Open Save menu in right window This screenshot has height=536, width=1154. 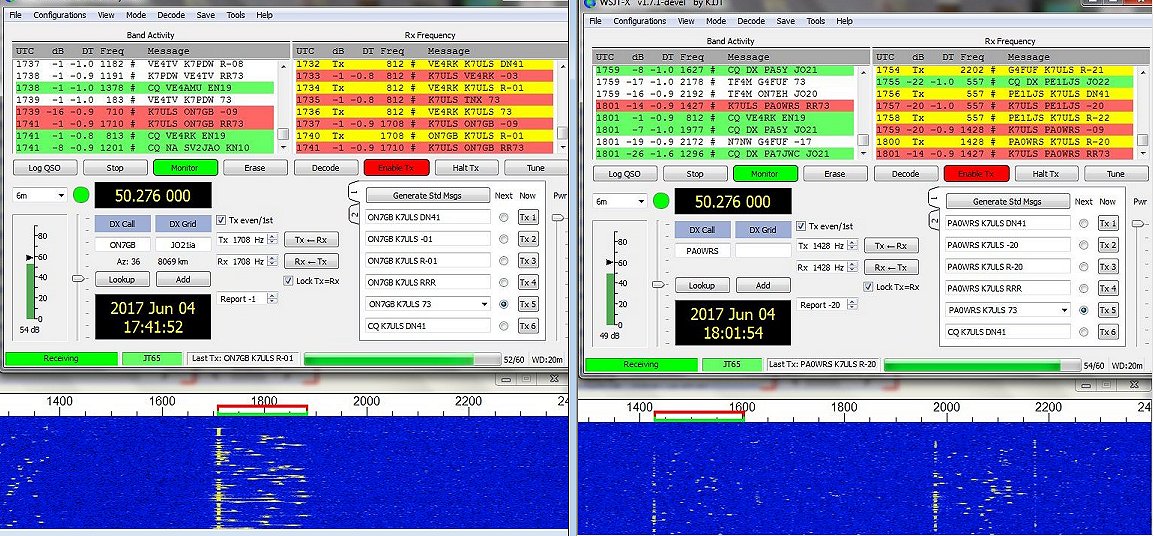[785, 21]
